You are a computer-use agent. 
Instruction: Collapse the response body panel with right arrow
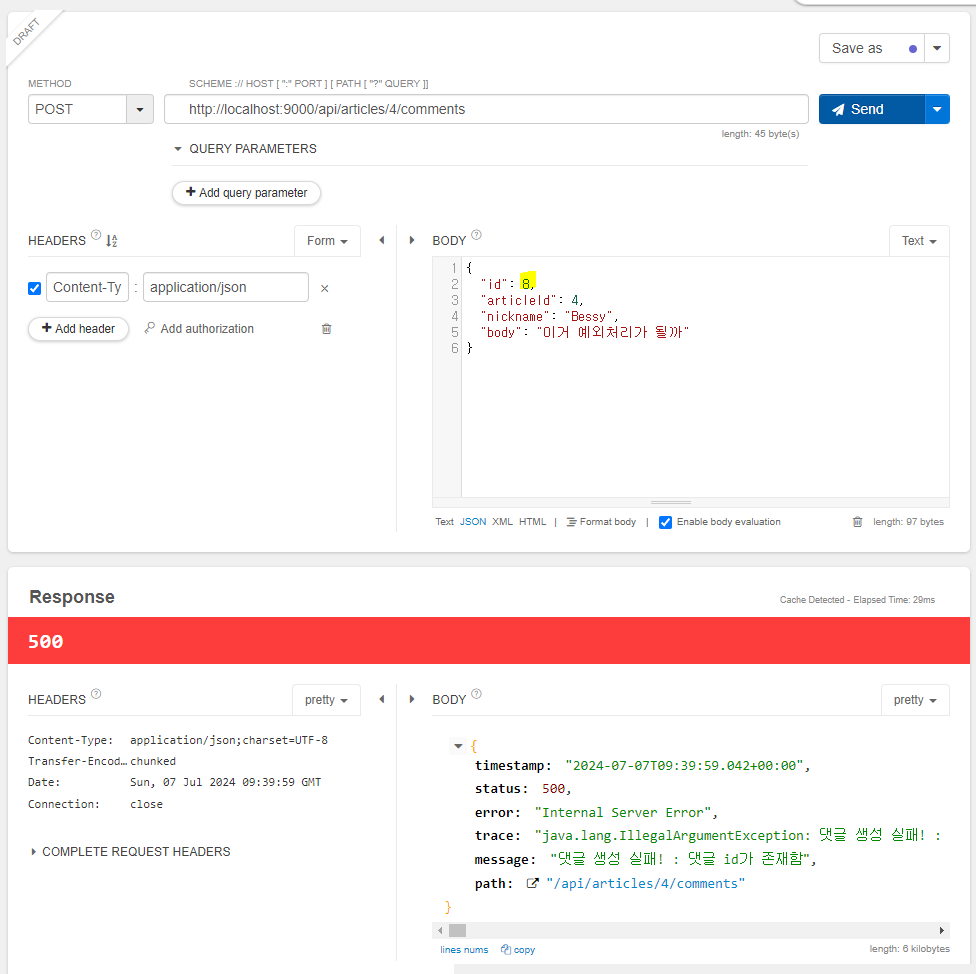[x=411, y=700]
